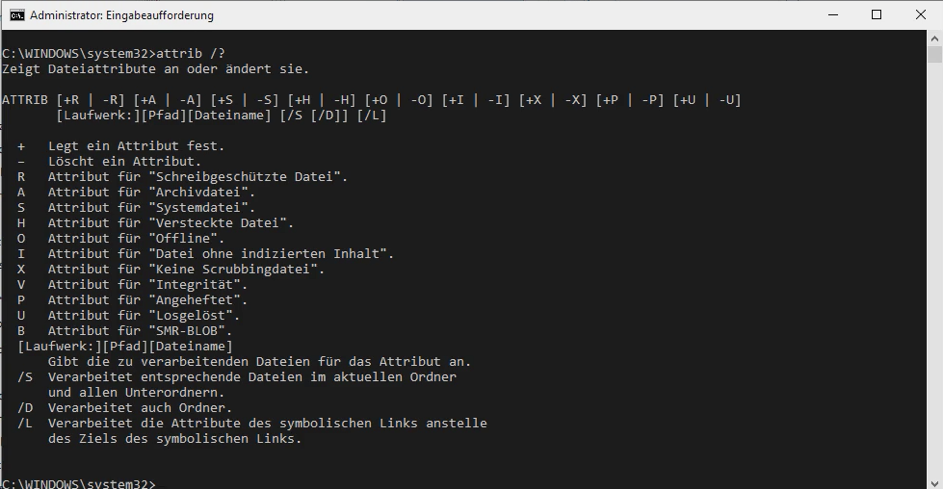Image resolution: width=943 pixels, height=489 pixels.
Task: Open the Command Prompt system menu icon
Action: pyautogui.click(x=17, y=15)
